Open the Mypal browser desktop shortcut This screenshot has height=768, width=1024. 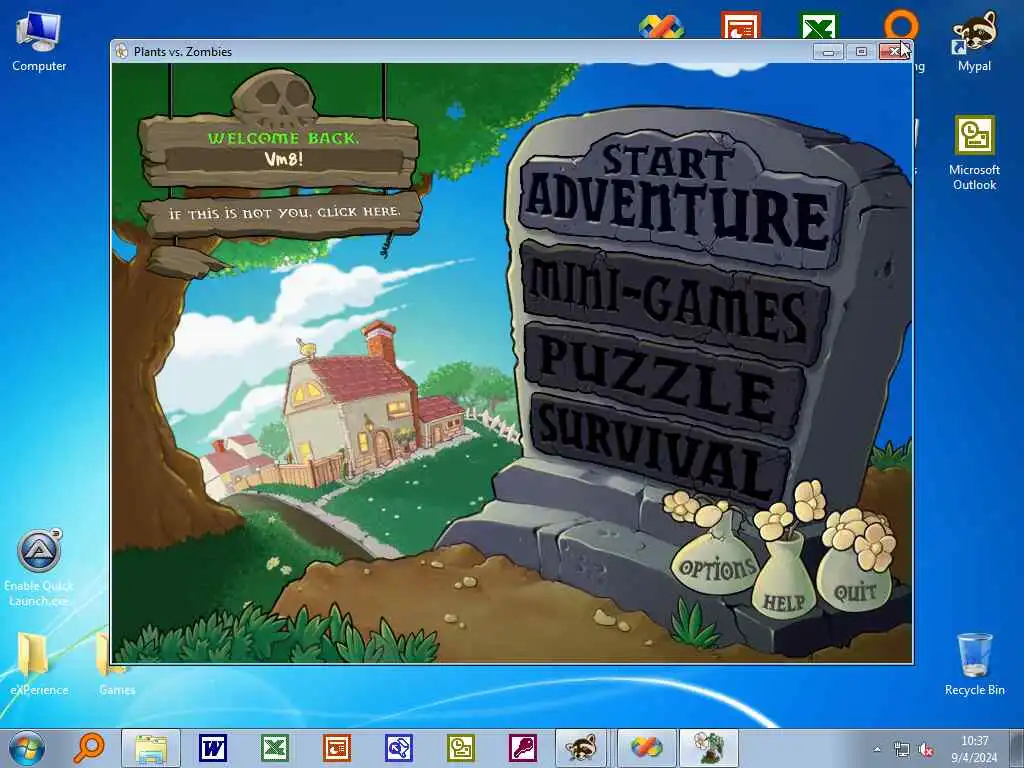coord(974,40)
